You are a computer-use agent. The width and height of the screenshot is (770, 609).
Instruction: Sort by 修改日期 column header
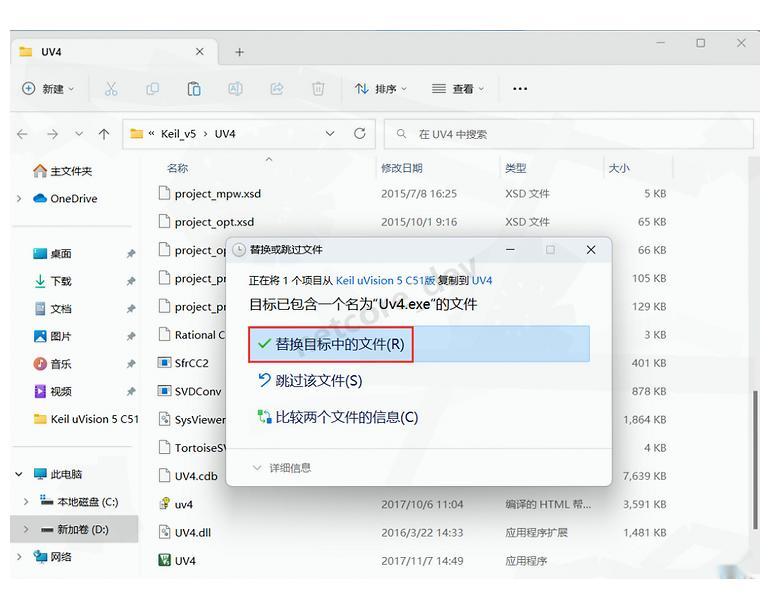[402, 168]
